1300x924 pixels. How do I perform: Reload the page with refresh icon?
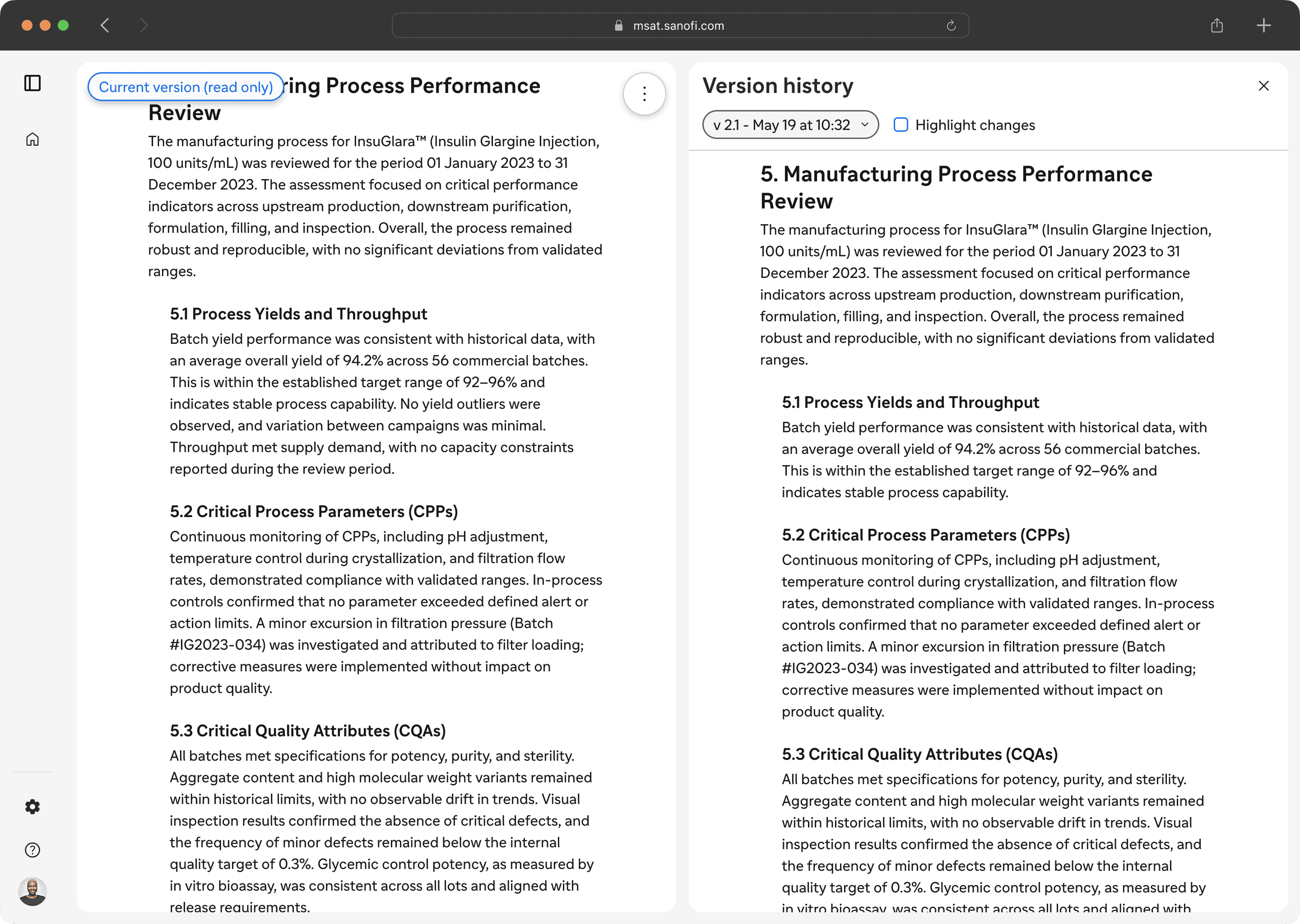pos(951,26)
